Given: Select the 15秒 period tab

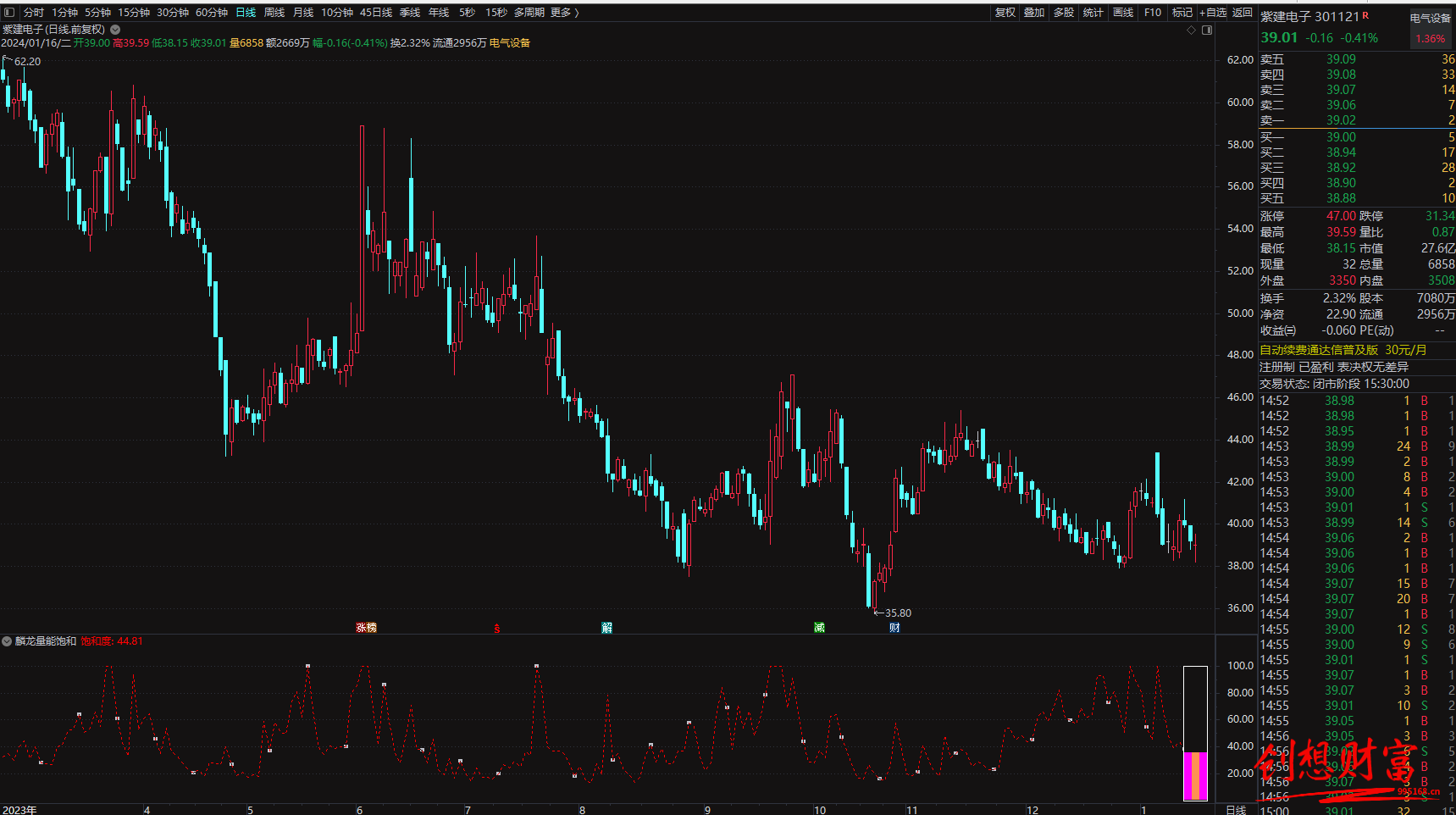Looking at the screenshot, I should (x=496, y=13).
